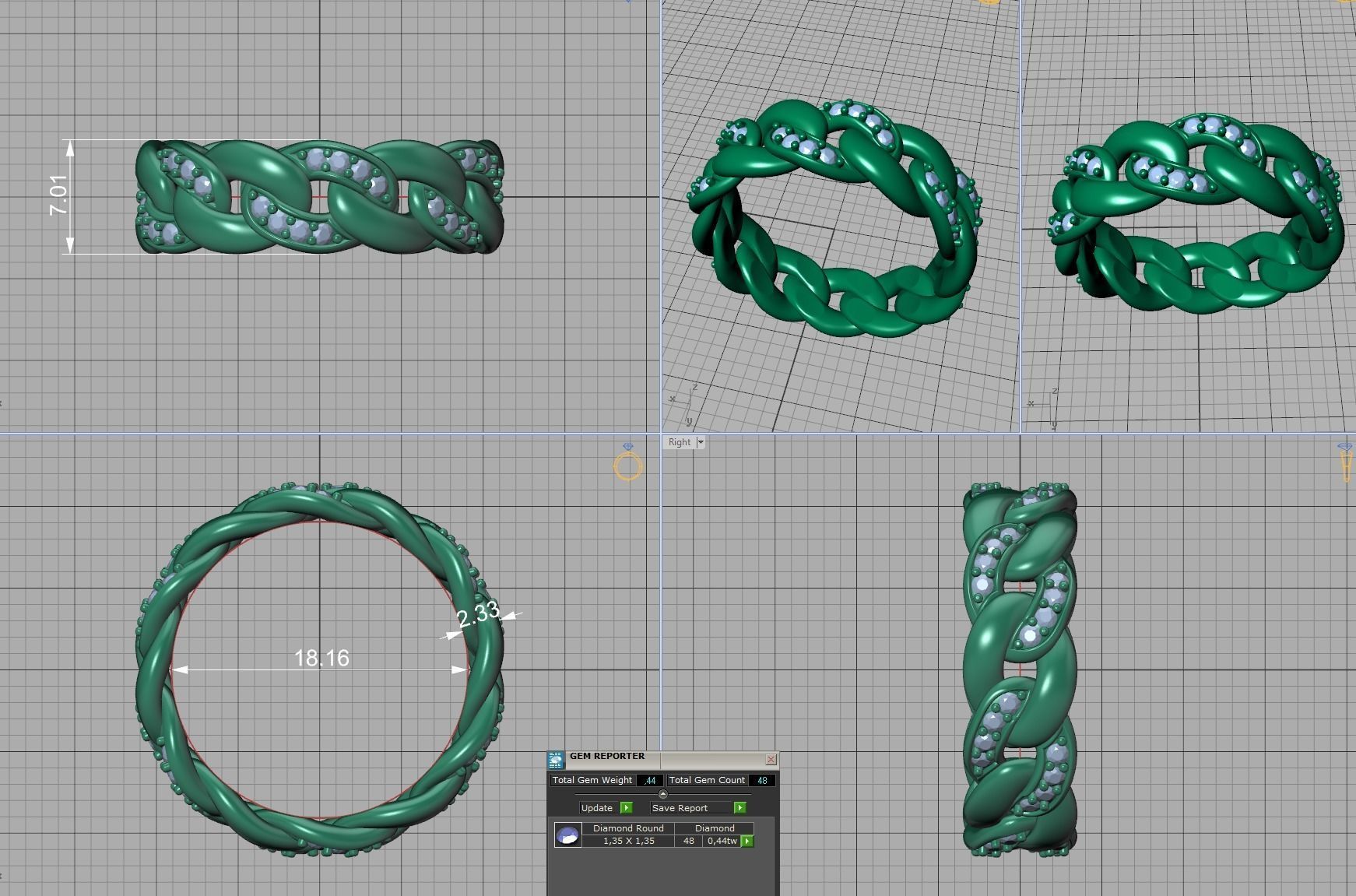Viewport: 1356px width, 896px height.
Task: Select the Diamond Round gem thumbnail
Action: 568,835
